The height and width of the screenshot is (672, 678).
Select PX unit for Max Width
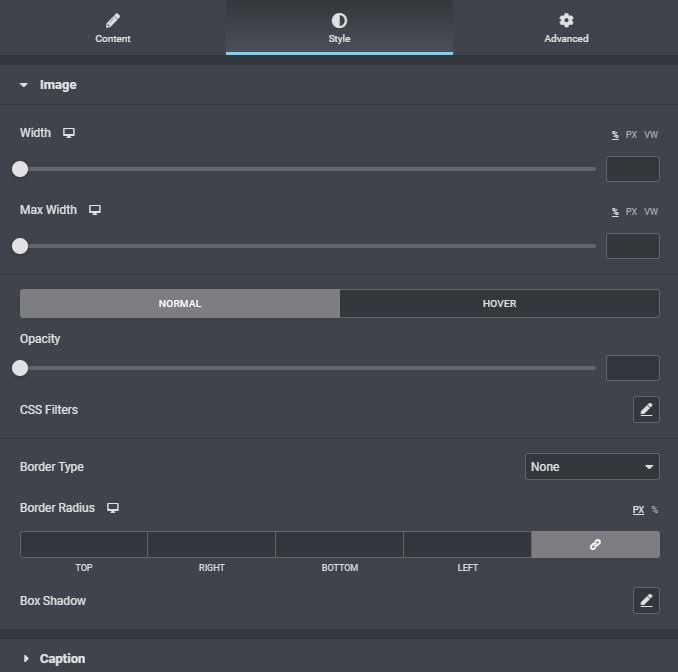(631, 212)
